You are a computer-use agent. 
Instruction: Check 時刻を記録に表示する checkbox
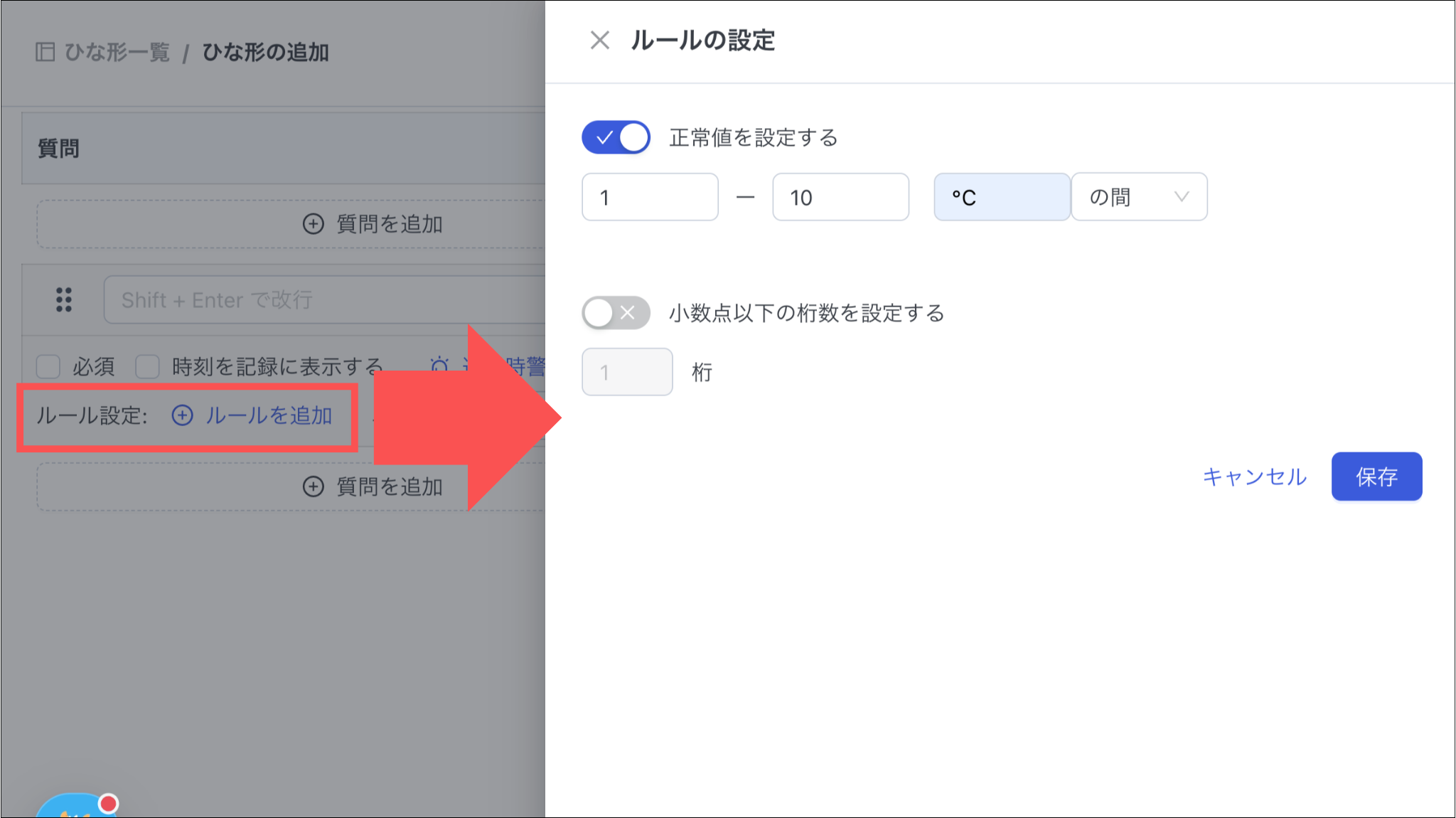tap(147, 367)
